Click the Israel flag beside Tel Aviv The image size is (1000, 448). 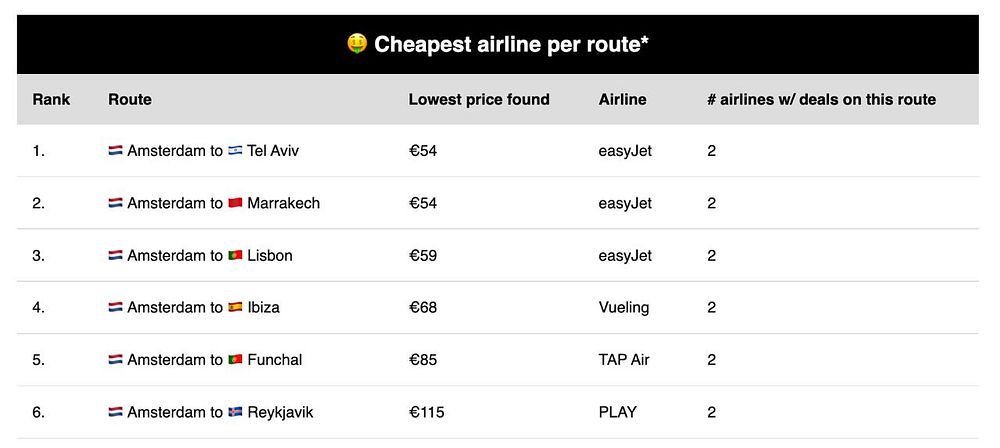click(235, 151)
